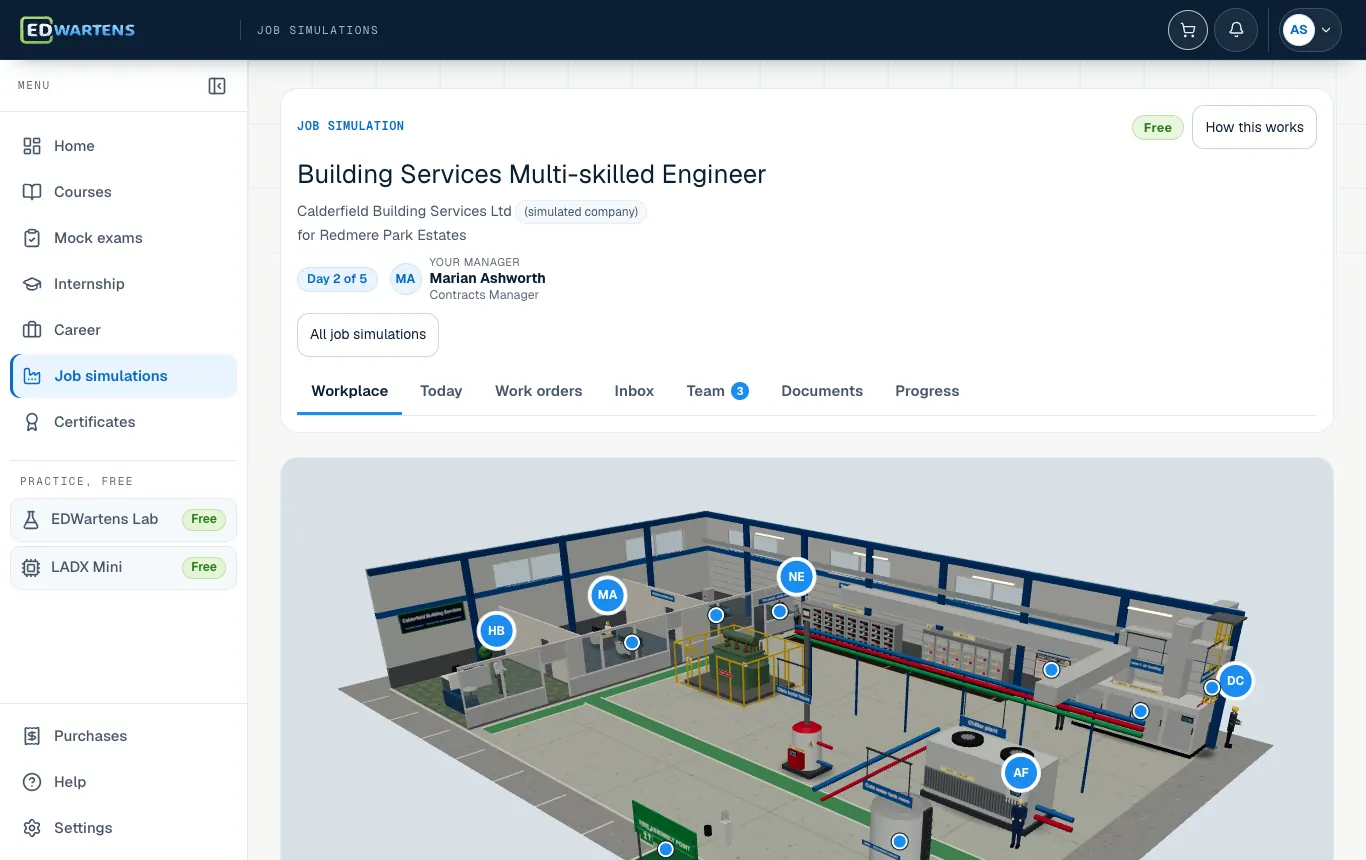Open Courses from sidebar
The image size is (1366, 860).
click(124, 192)
